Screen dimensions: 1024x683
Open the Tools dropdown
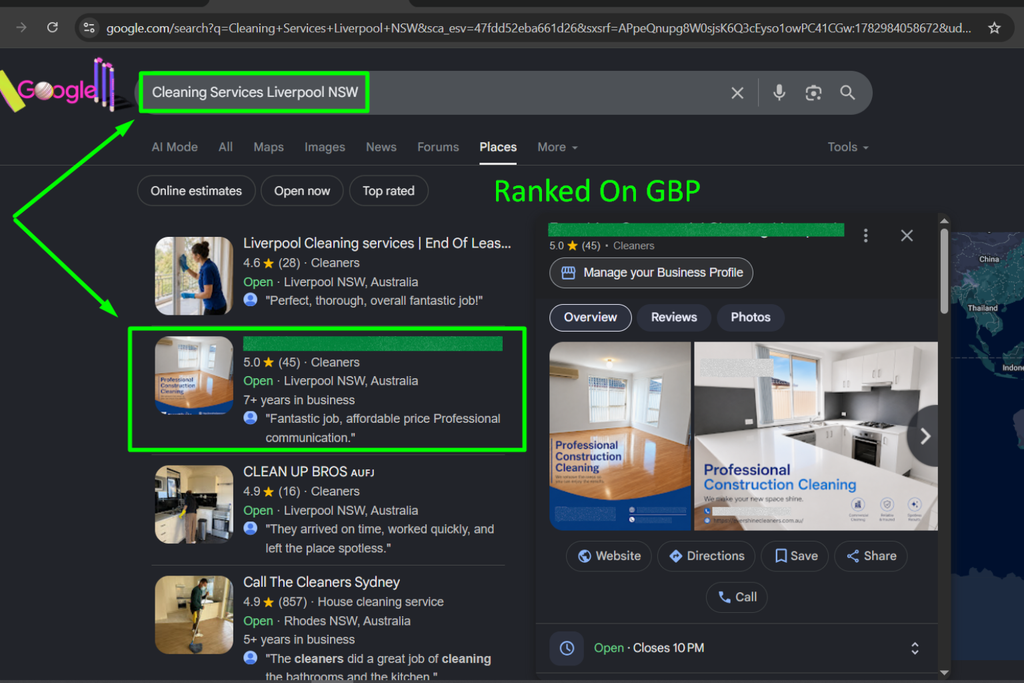pos(848,148)
